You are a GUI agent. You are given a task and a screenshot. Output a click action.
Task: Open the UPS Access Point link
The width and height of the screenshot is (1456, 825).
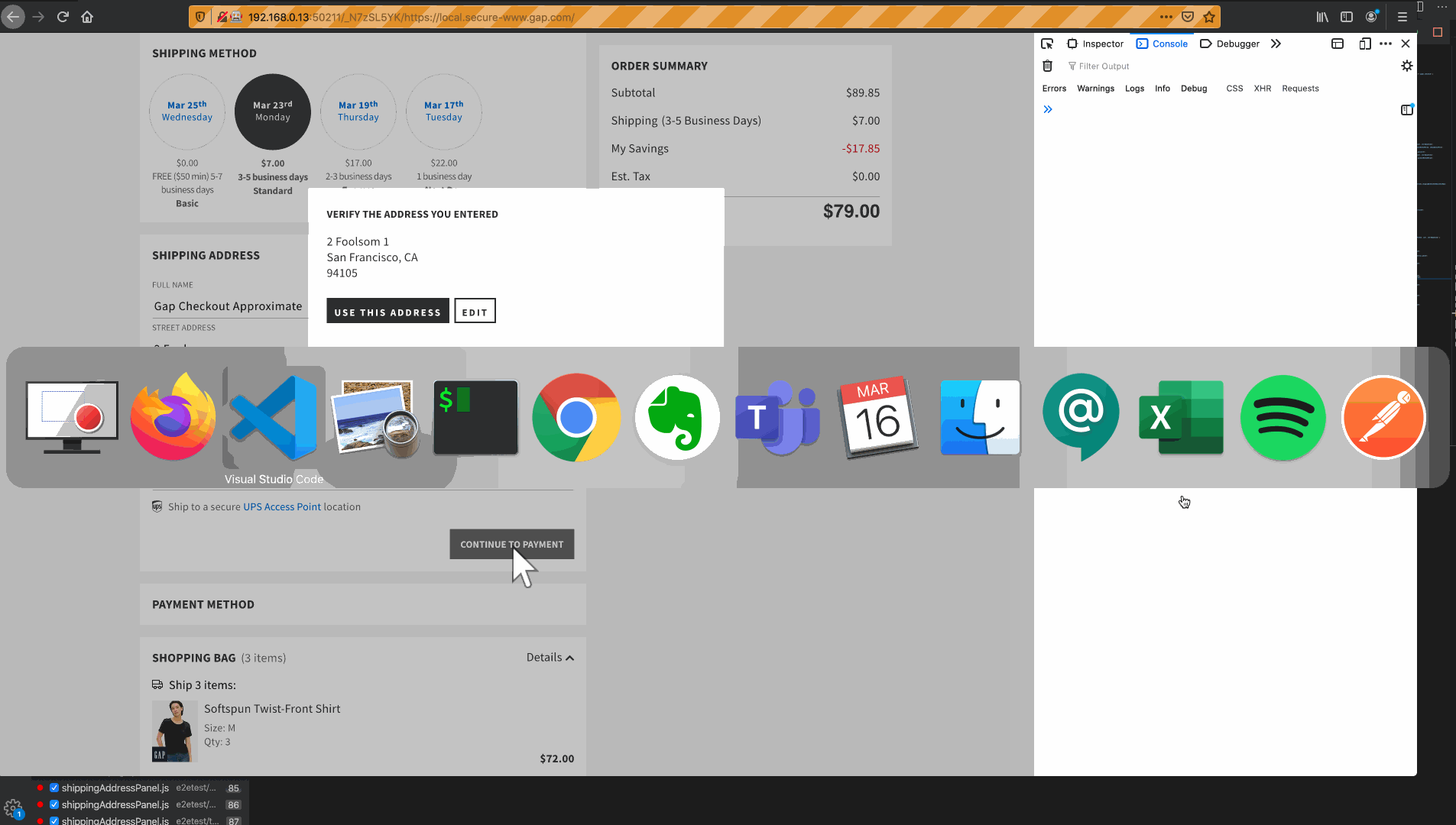click(282, 506)
